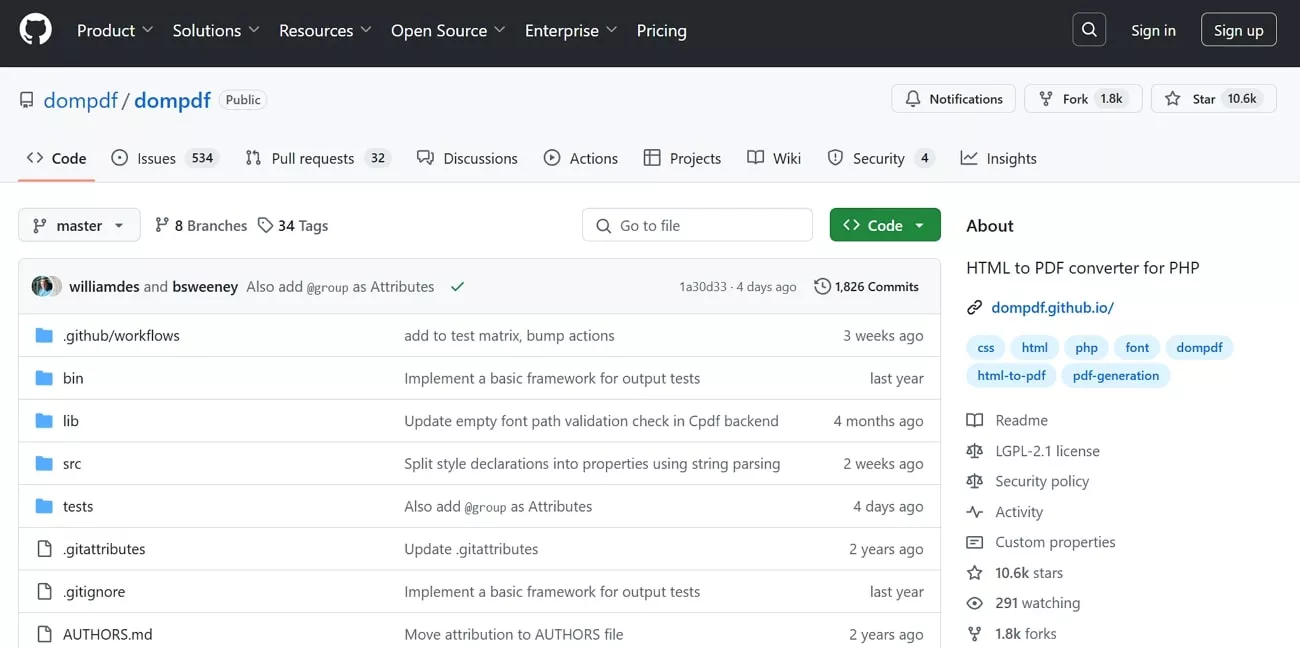Click the verified commit checkmark badge
1300x648 pixels.
(x=457, y=286)
